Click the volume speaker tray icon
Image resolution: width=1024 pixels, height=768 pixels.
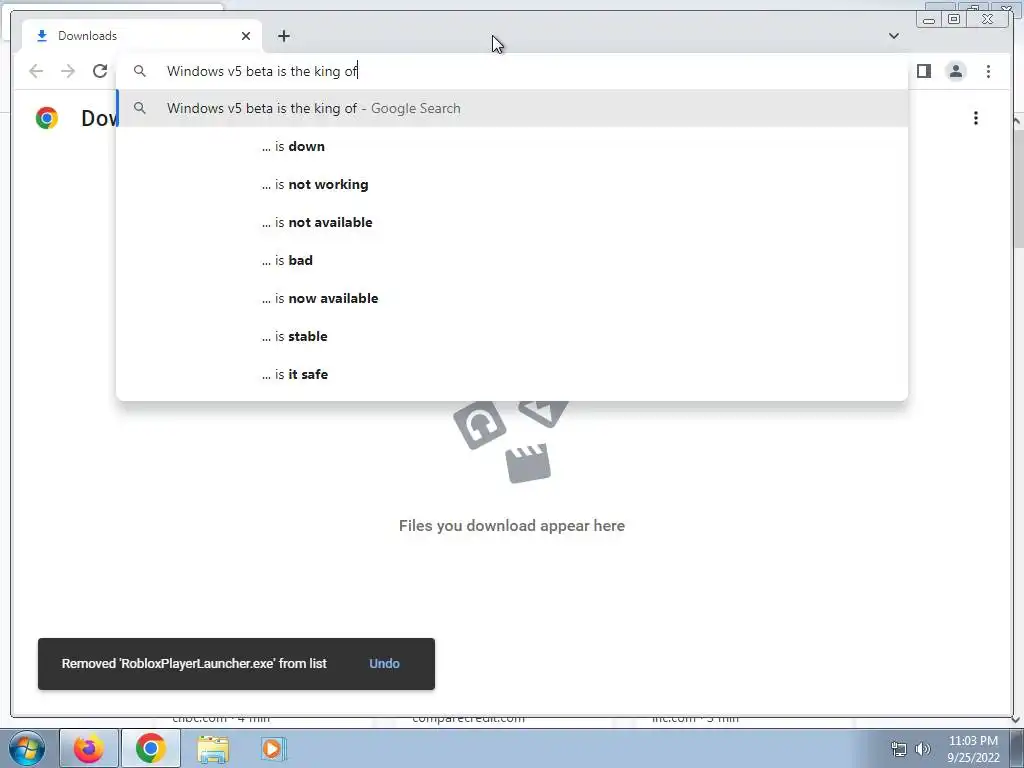click(923, 749)
